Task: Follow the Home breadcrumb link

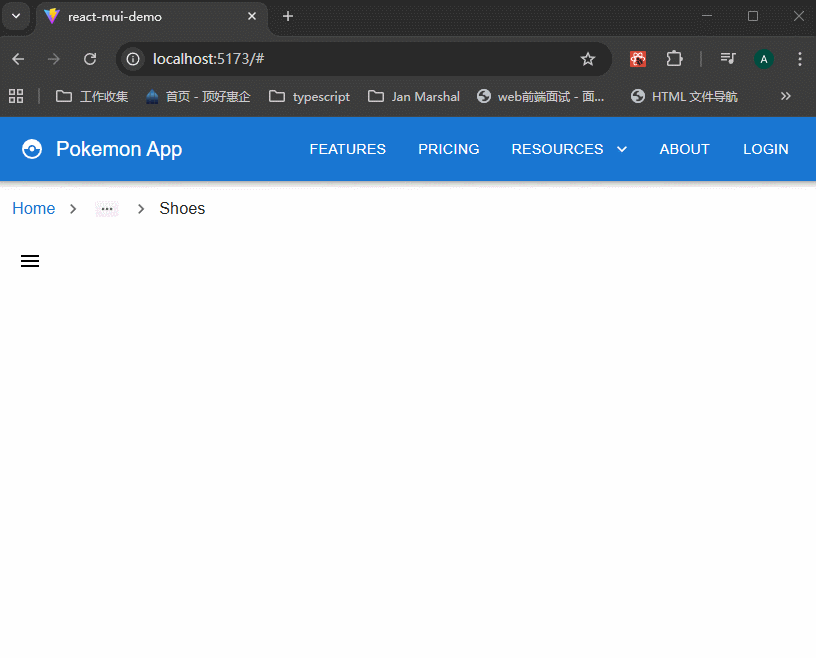Action: 33,208
